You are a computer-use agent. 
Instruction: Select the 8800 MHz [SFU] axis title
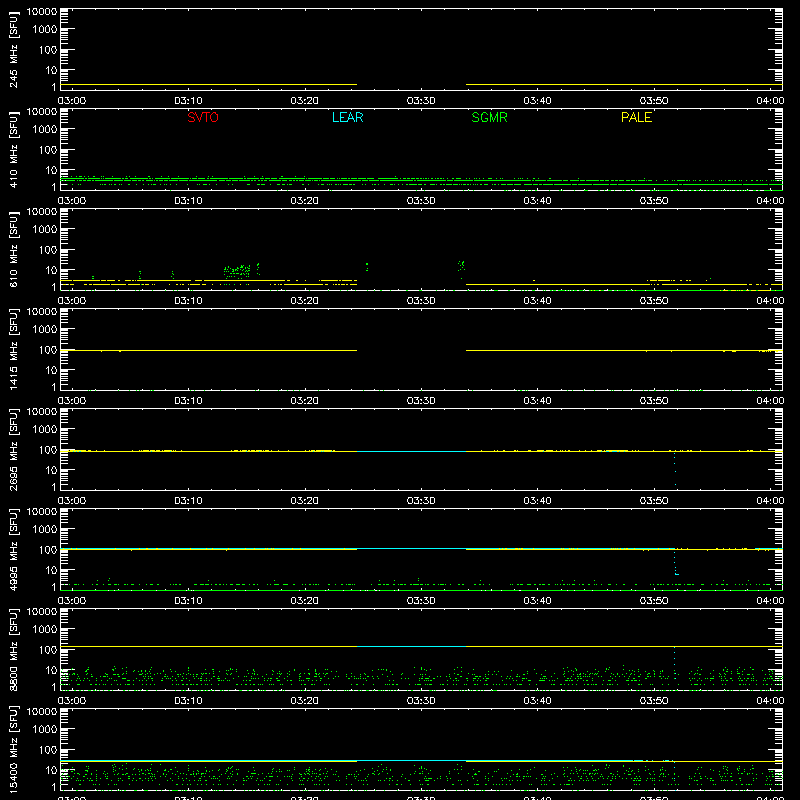click(x=13, y=649)
